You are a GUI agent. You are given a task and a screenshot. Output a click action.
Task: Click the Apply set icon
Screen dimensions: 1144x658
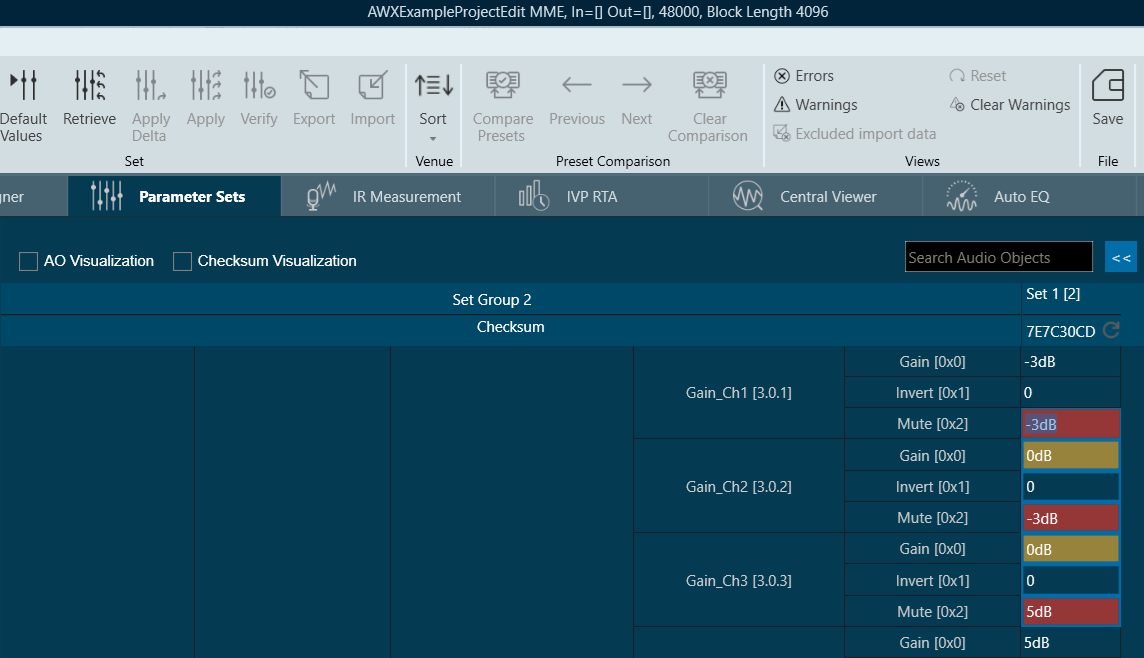pyautogui.click(x=205, y=85)
